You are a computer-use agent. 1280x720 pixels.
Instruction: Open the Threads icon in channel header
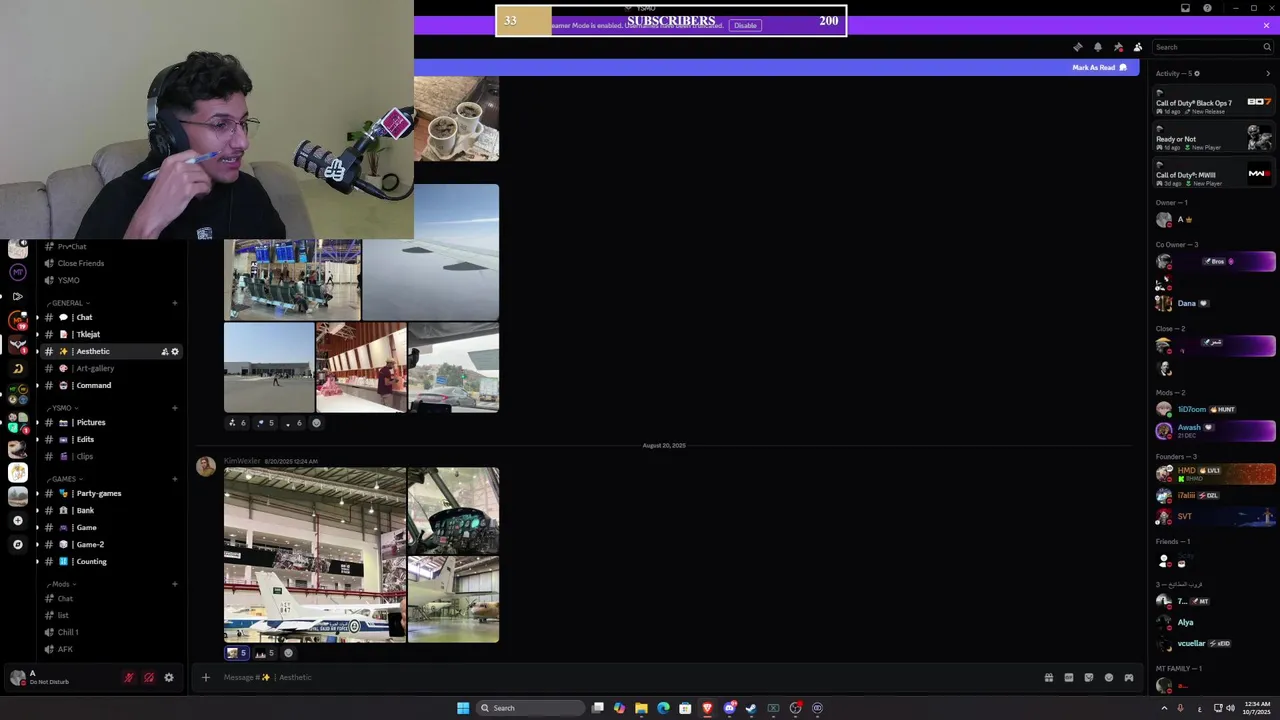[1077, 47]
